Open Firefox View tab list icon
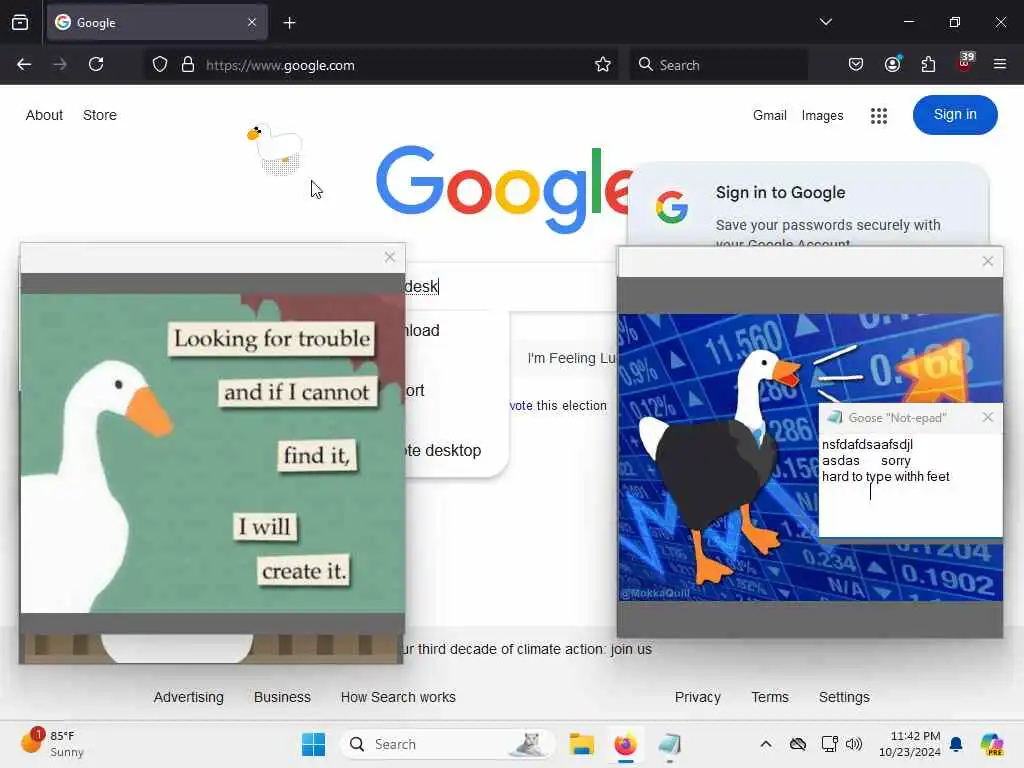 20,22
